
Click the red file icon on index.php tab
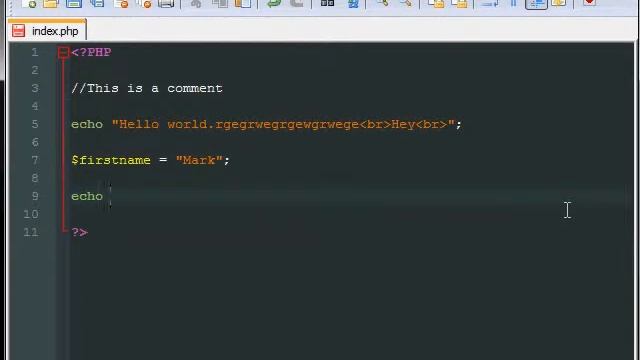pyautogui.click(x=18, y=31)
